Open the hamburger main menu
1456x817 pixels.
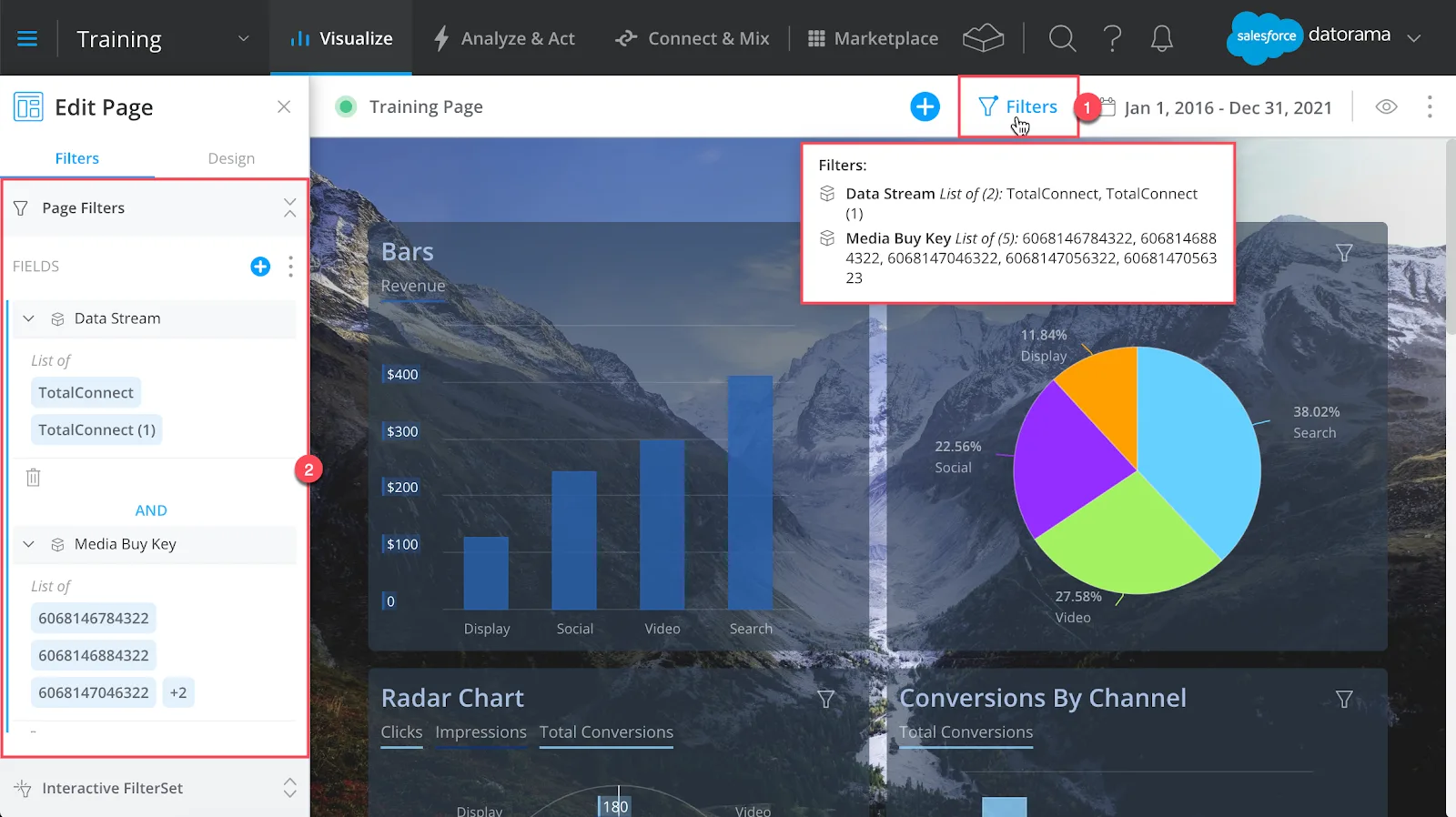click(x=27, y=38)
